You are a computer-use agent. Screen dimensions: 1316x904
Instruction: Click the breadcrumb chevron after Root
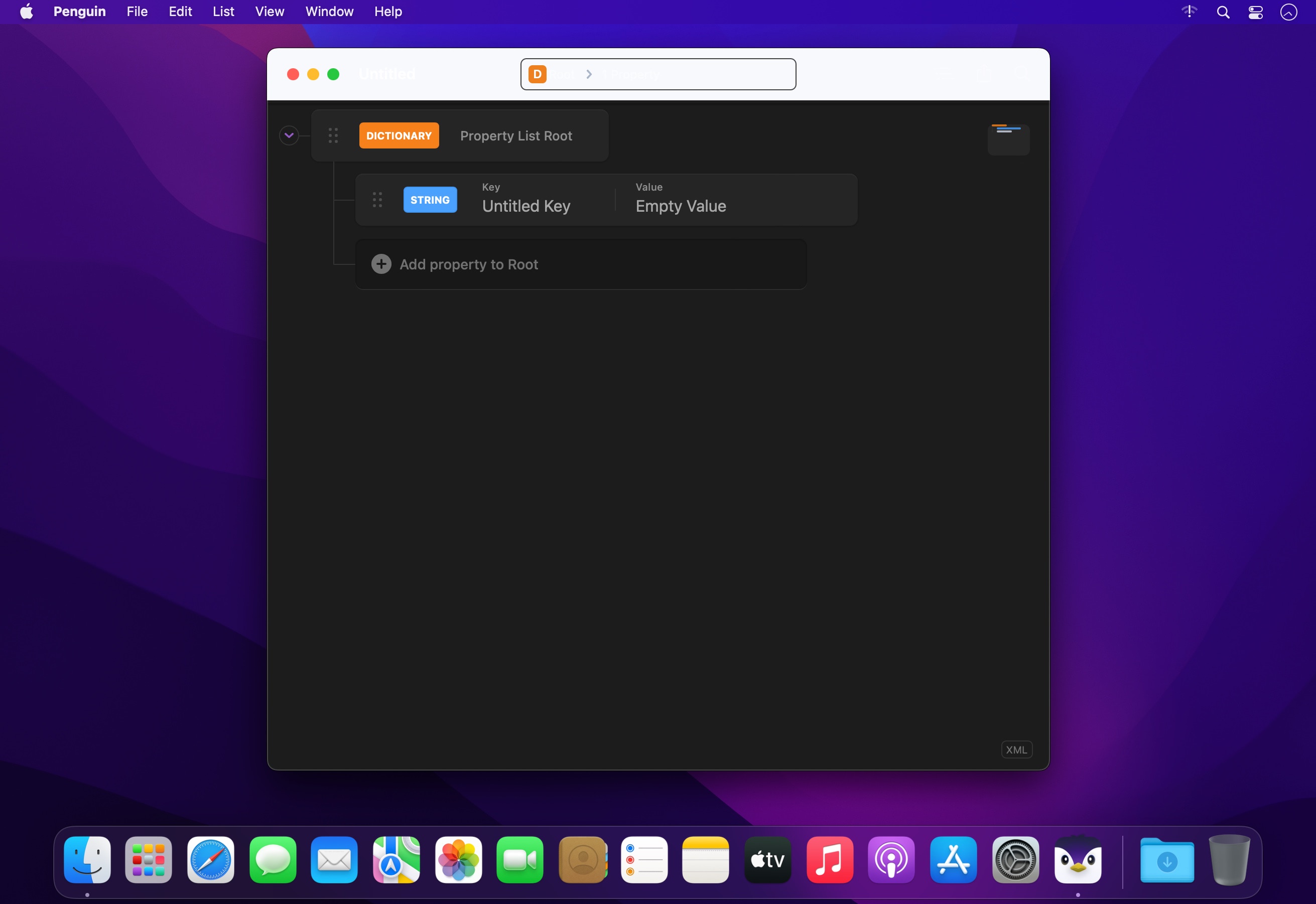[x=589, y=74]
